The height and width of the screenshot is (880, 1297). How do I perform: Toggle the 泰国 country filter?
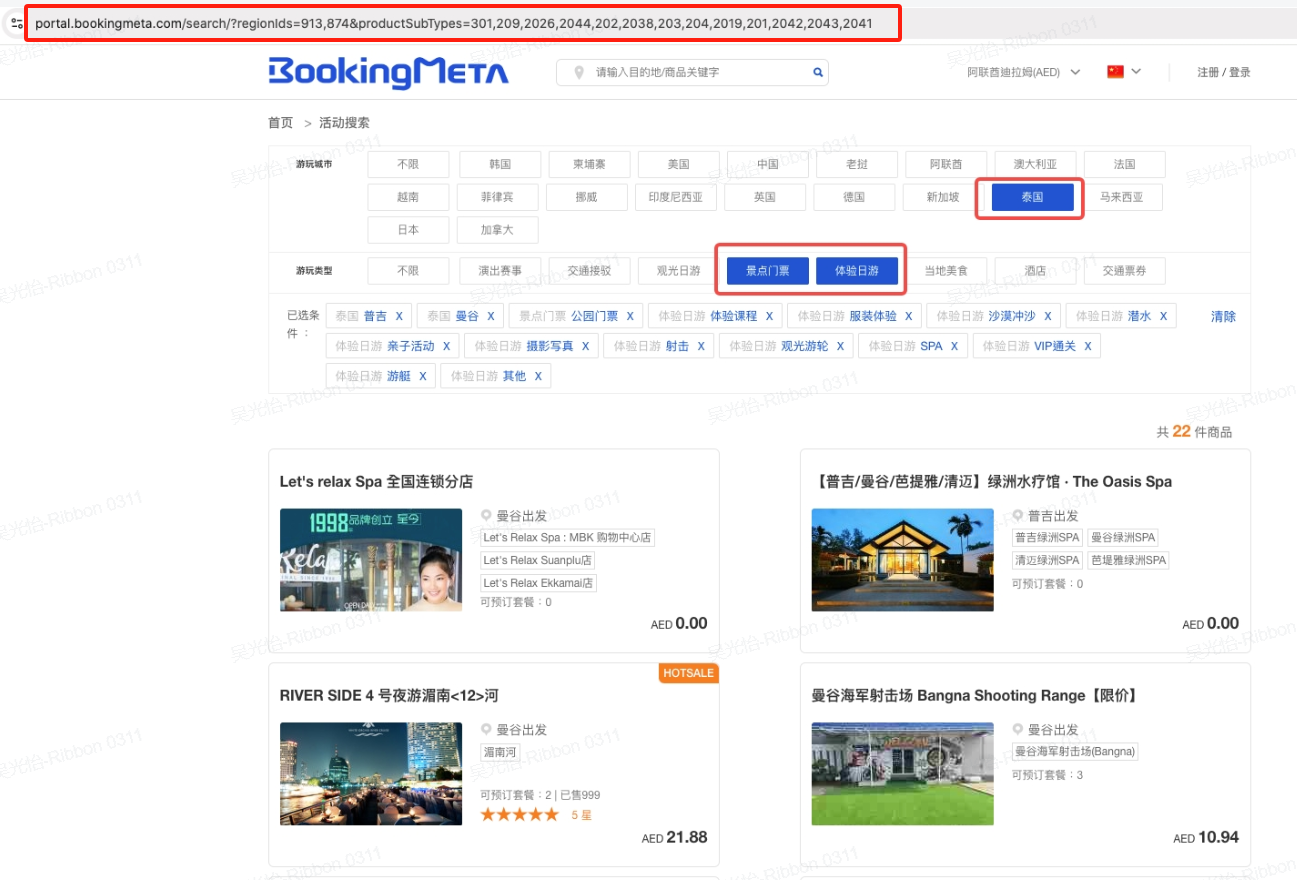pos(1032,197)
